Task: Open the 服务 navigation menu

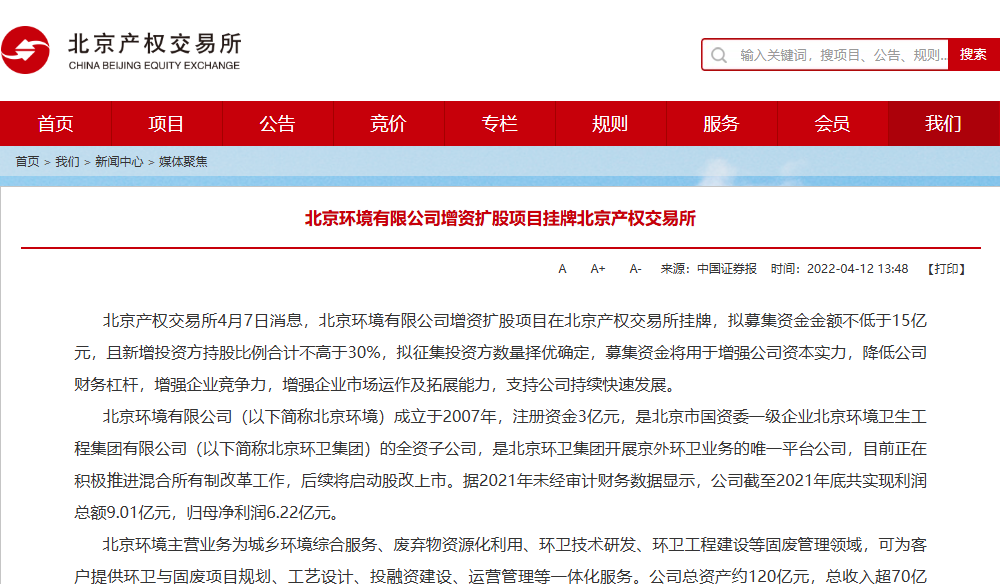Action: coord(721,124)
